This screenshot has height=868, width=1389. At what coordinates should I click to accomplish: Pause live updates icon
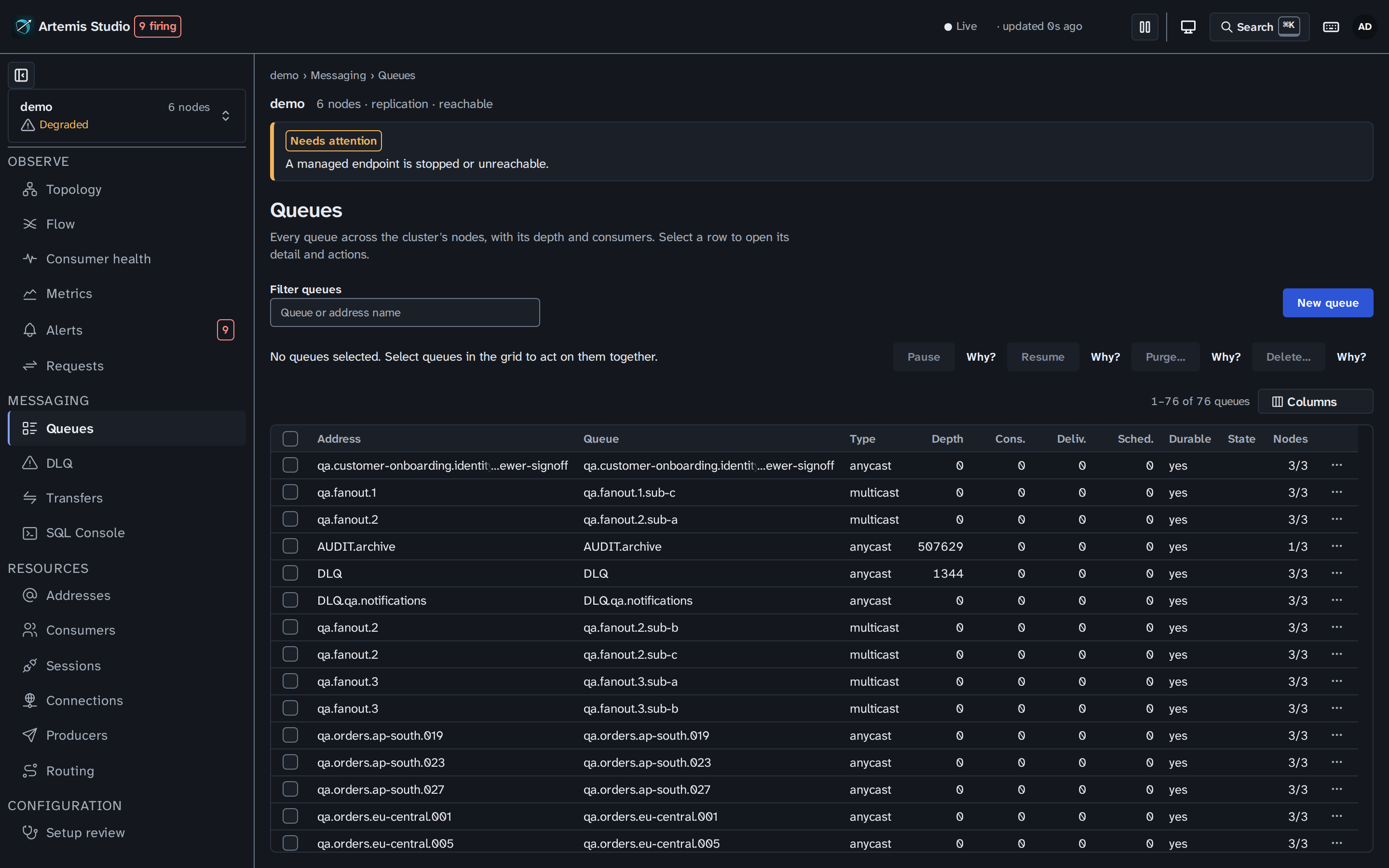pyautogui.click(x=1144, y=27)
